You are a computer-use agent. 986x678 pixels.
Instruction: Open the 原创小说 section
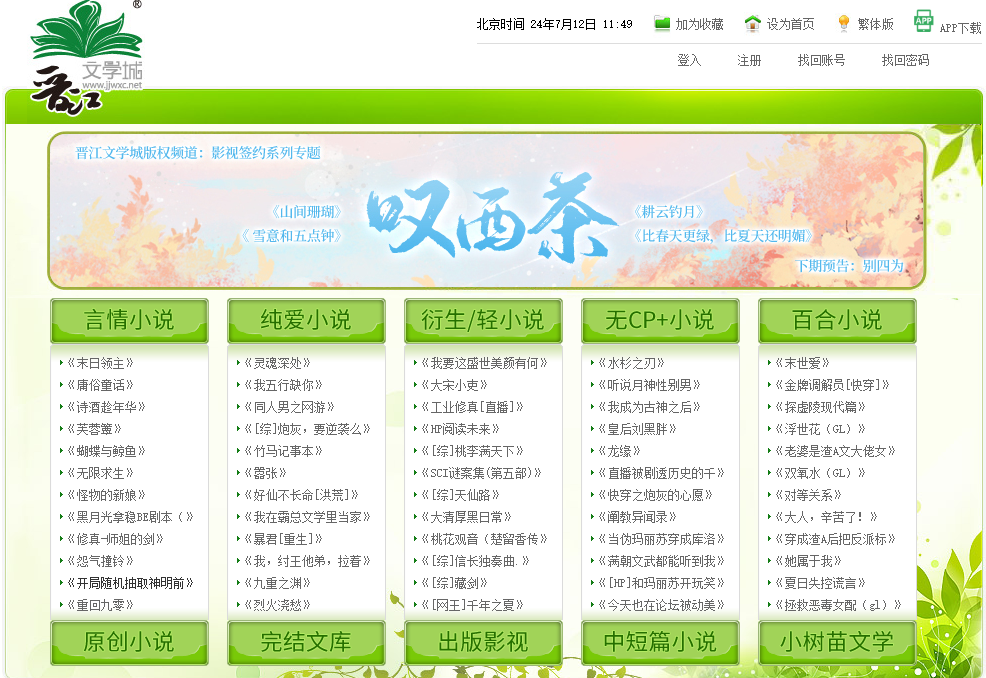[130, 643]
